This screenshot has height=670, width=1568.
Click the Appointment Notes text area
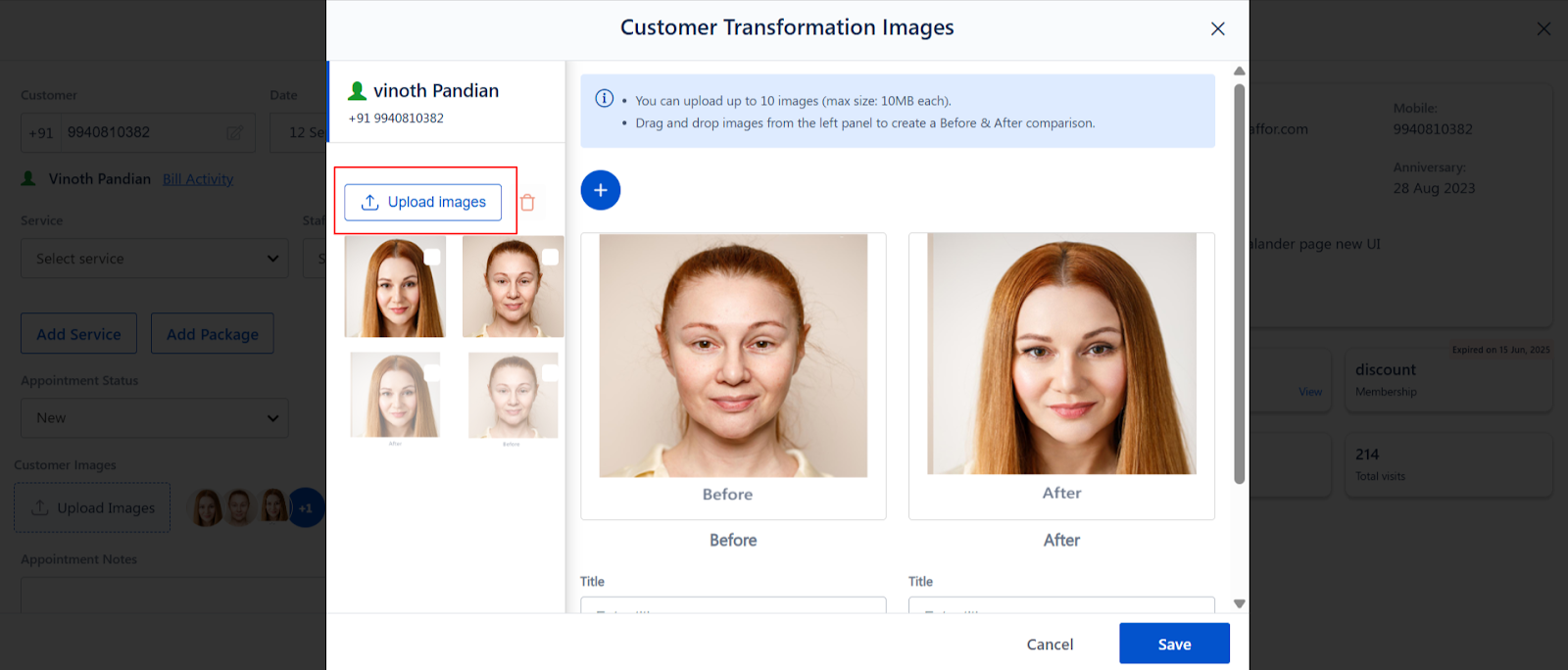(x=173, y=596)
